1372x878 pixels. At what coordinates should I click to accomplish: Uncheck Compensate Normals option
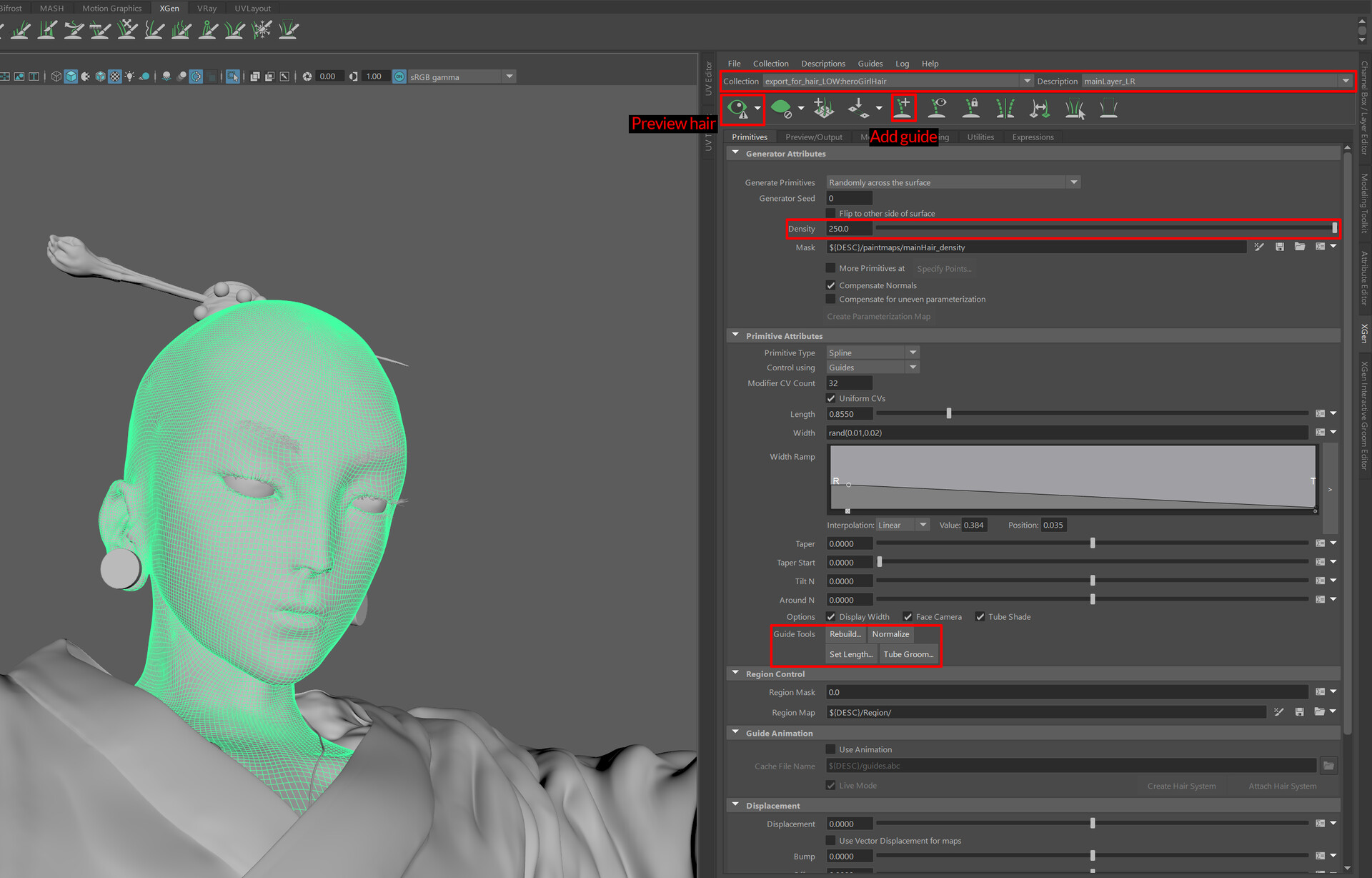coord(831,285)
